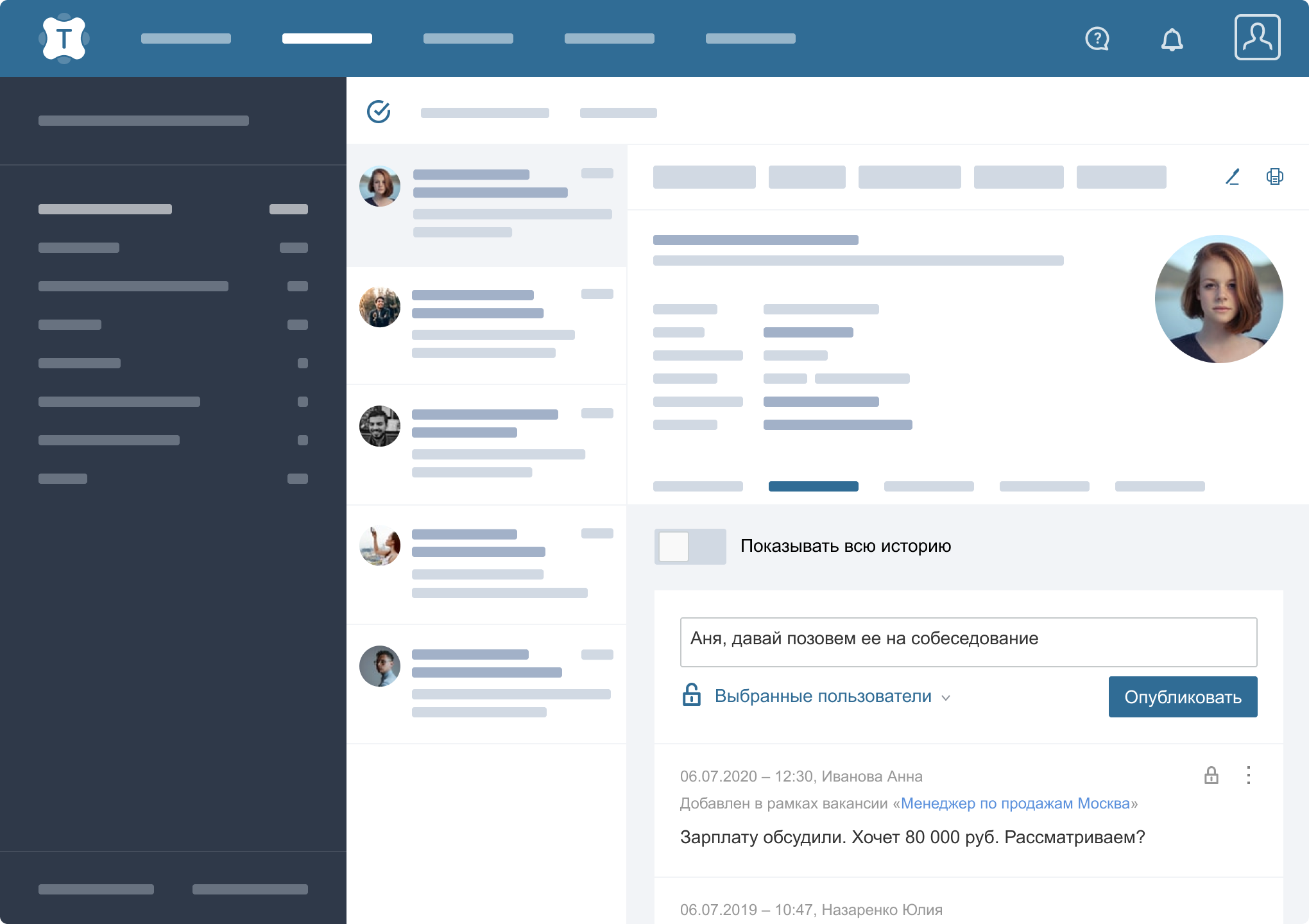
Task: Click the large candidate profile photo
Action: pyautogui.click(x=1219, y=299)
